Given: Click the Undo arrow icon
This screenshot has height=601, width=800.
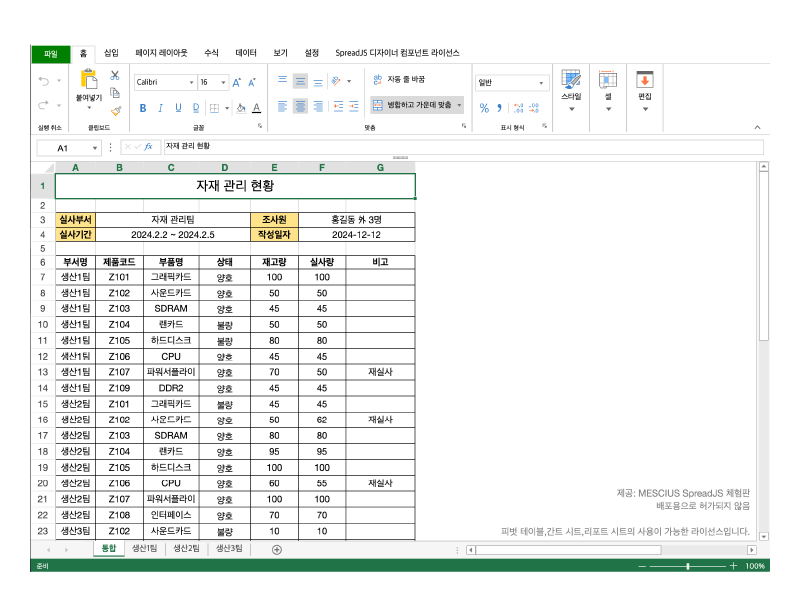Looking at the screenshot, I should pos(44,81).
